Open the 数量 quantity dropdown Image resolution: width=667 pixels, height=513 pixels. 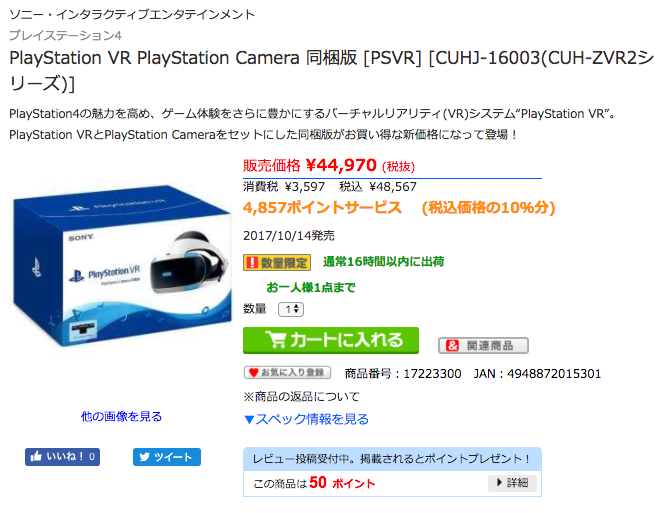291,309
